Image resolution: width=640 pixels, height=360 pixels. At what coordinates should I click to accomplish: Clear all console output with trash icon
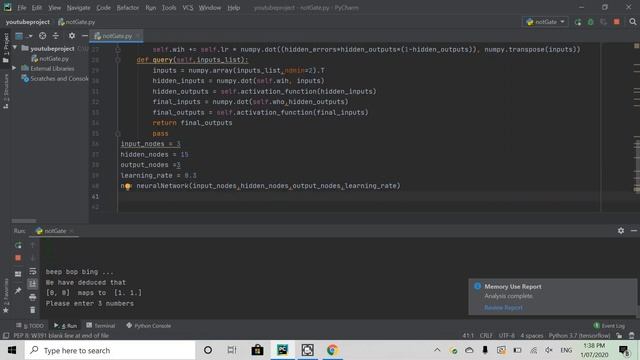[33, 310]
